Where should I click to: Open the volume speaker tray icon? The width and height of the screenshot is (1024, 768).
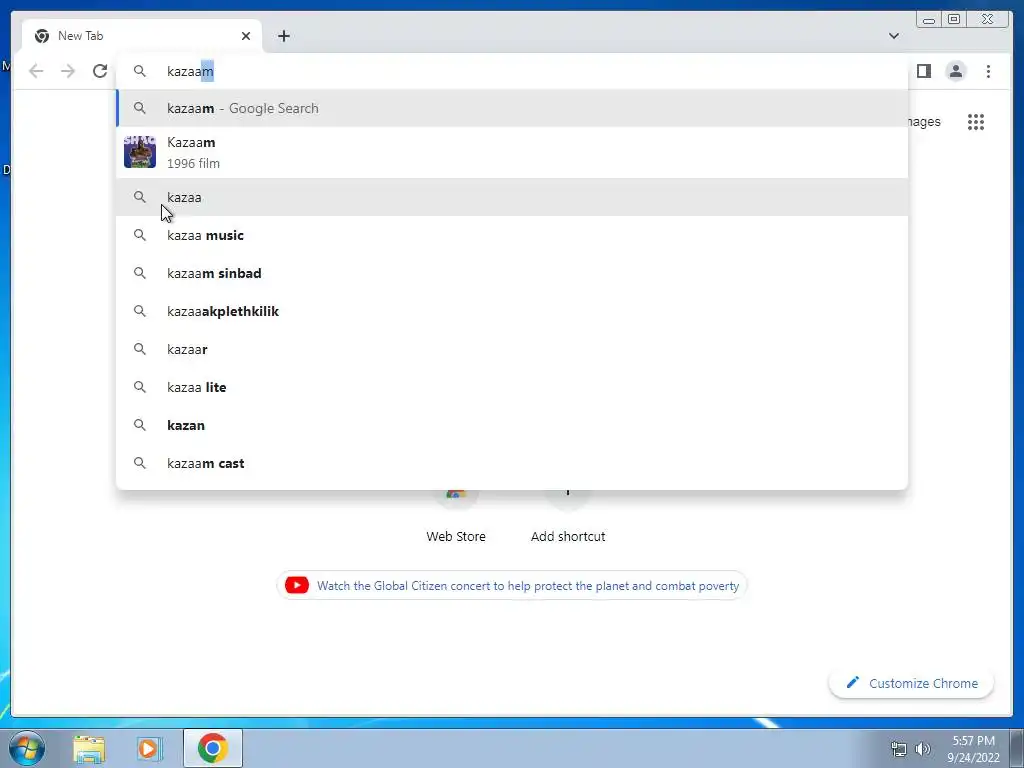(923, 749)
